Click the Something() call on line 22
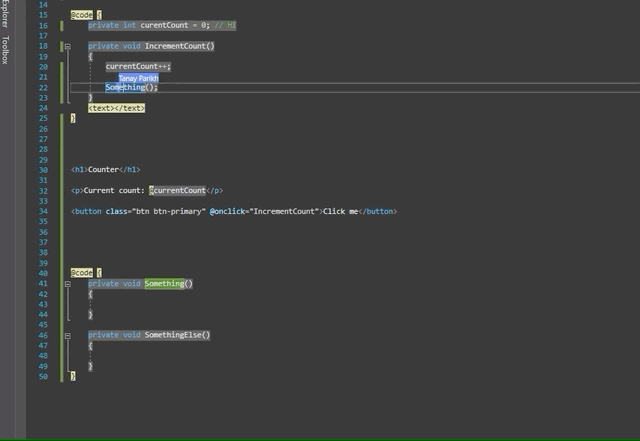The image size is (640, 441). coord(131,87)
